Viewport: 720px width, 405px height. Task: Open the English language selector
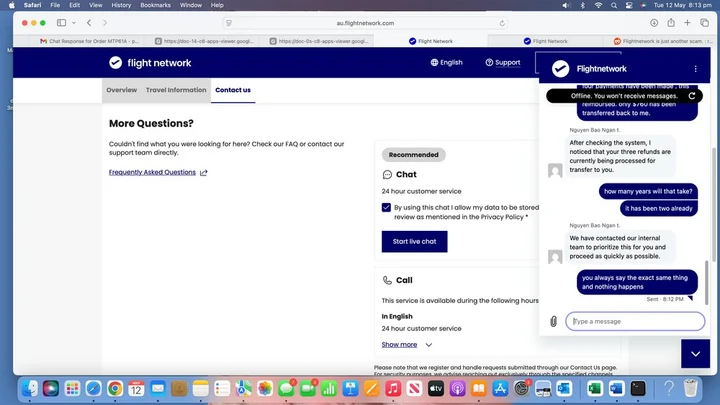tap(446, 62)
